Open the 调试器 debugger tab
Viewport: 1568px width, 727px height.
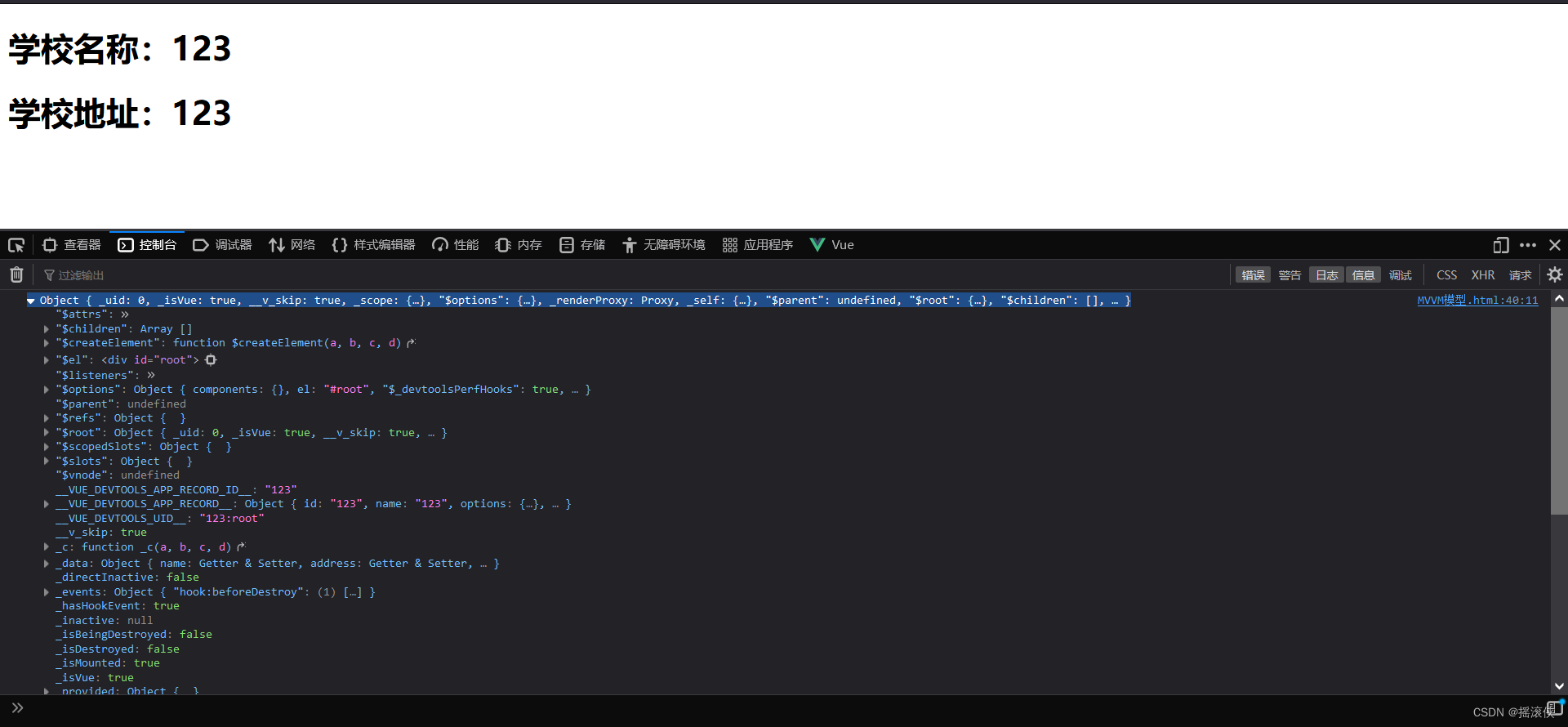click(222, 245)
